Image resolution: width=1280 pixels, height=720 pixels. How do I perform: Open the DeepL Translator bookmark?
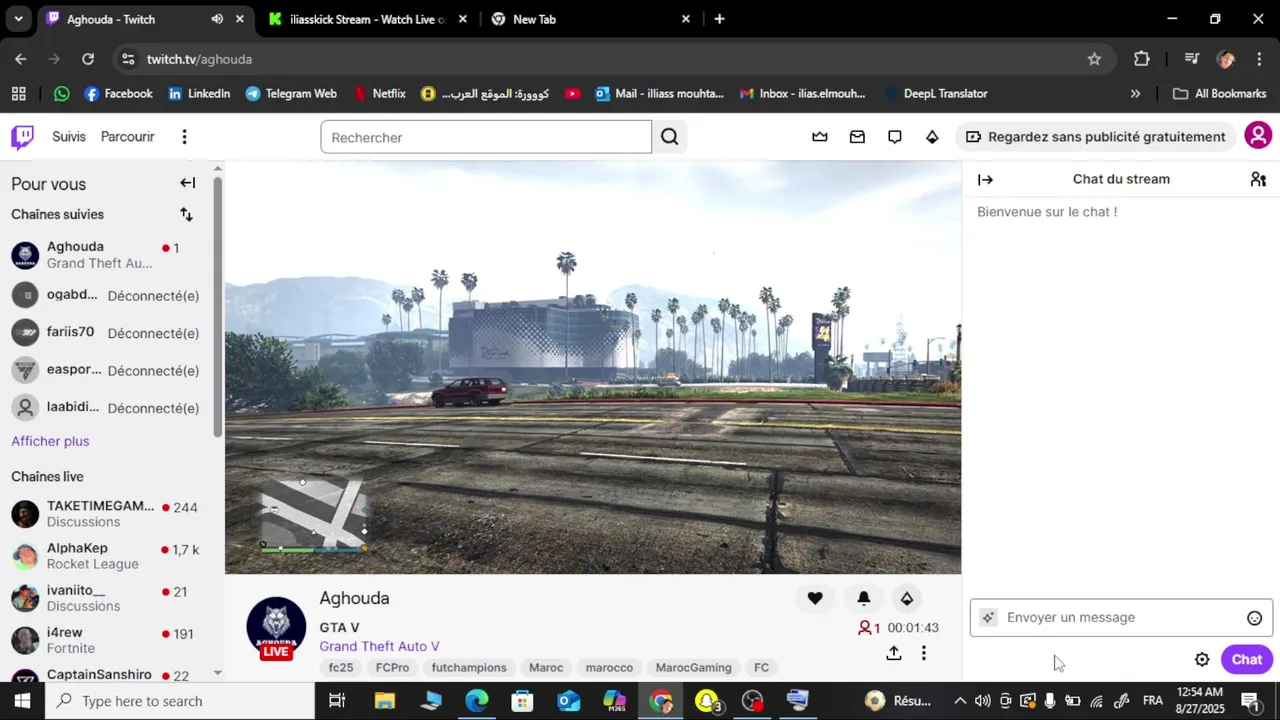935,93
